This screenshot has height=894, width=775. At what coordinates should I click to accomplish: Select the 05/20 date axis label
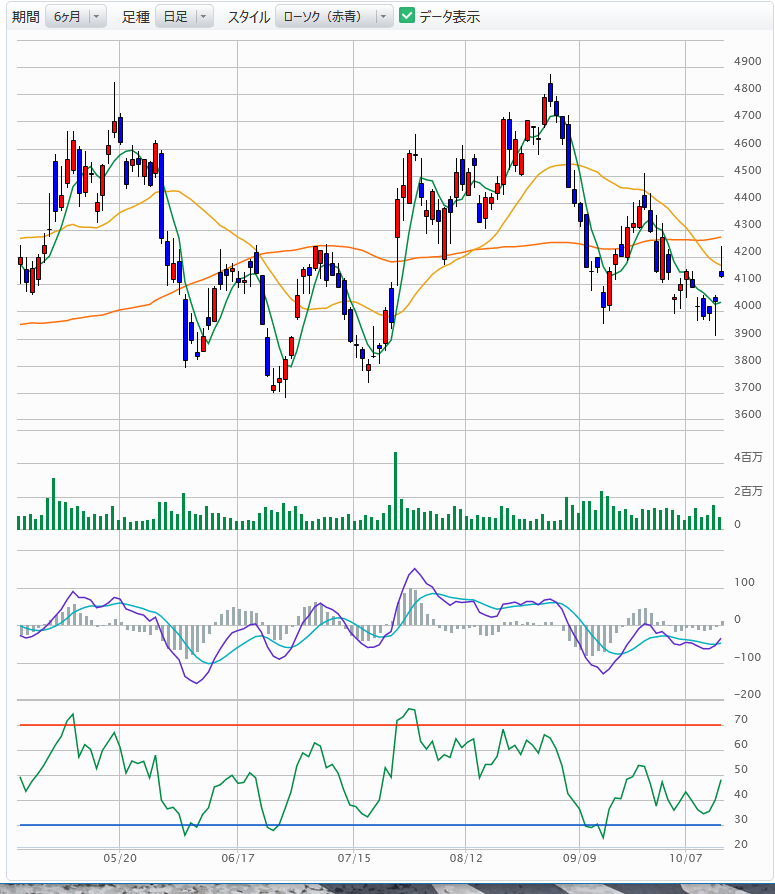pyautogui.click(x=120, y=858)
